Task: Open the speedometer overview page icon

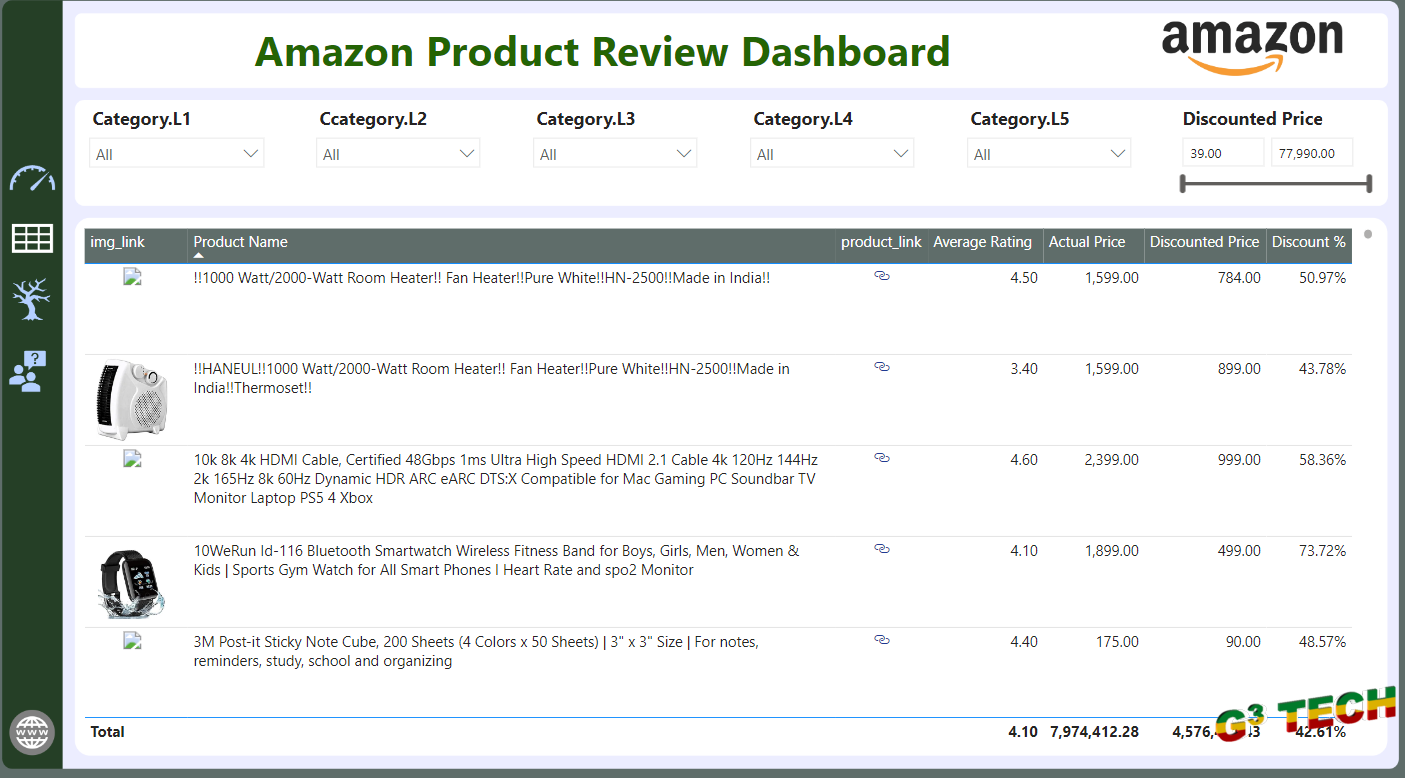Action: [32, 179]
